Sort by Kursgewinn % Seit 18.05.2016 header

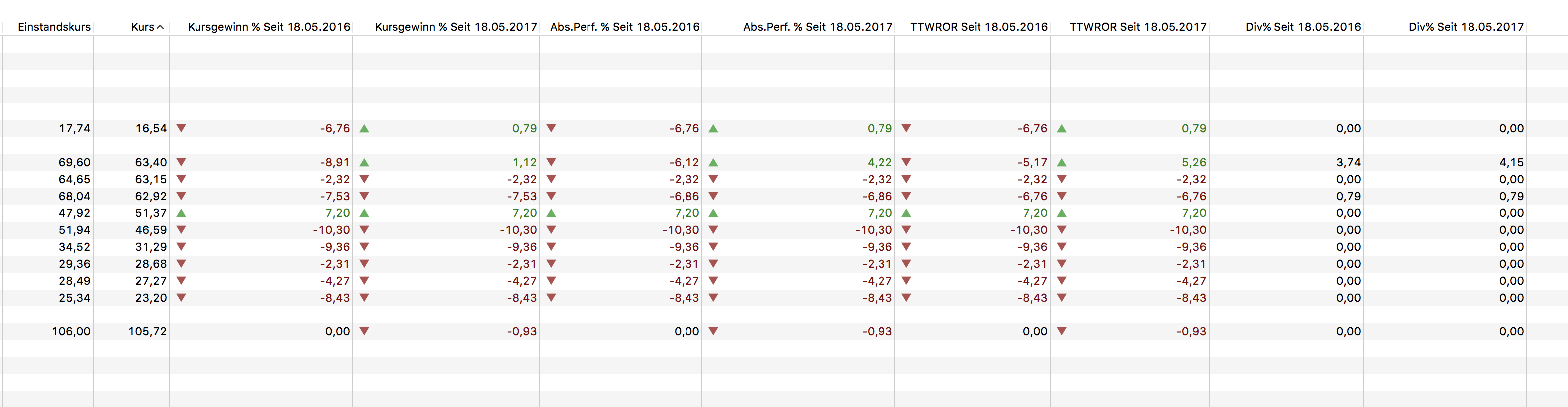coord(269,27)
